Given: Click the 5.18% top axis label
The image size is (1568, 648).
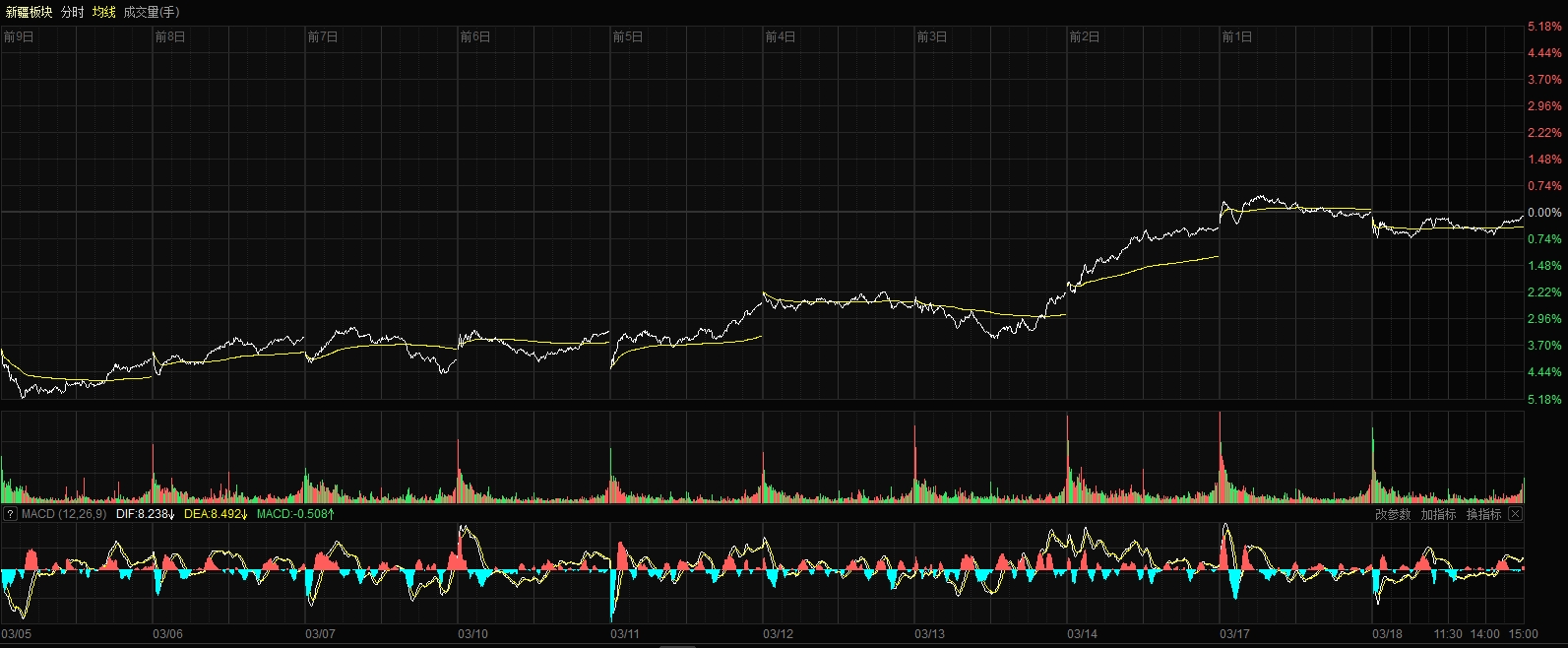Looking at the screenshot, I should [x=1543, y=27].
